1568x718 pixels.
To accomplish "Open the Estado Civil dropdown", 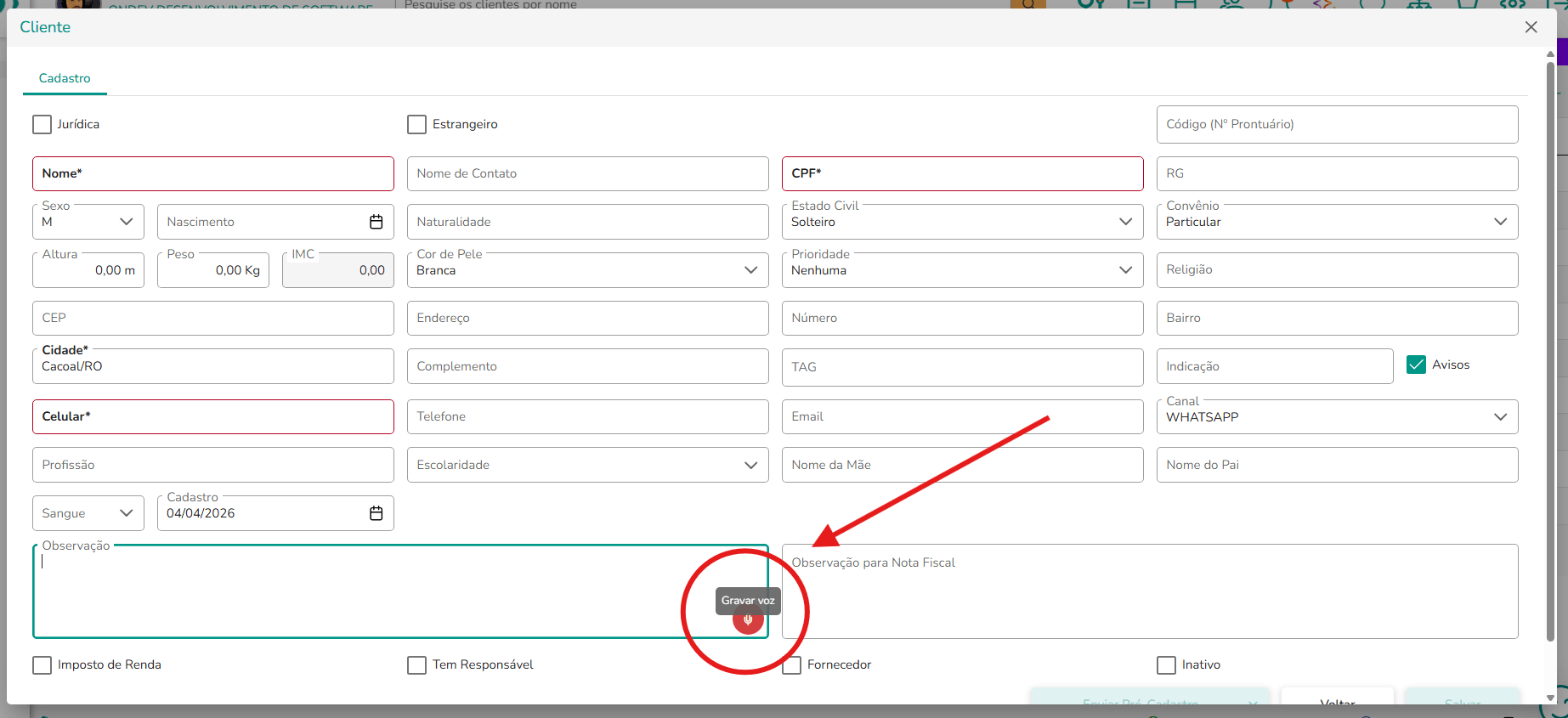I will [962, 222].
